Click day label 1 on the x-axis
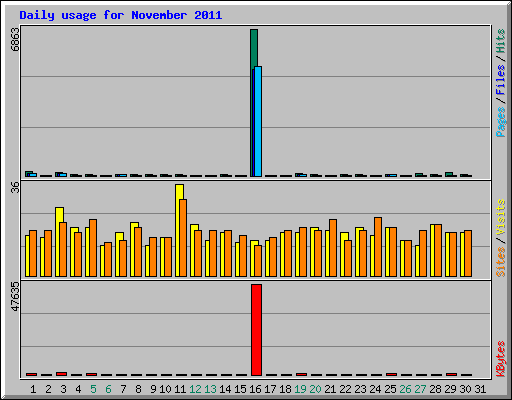 point(33,389)
